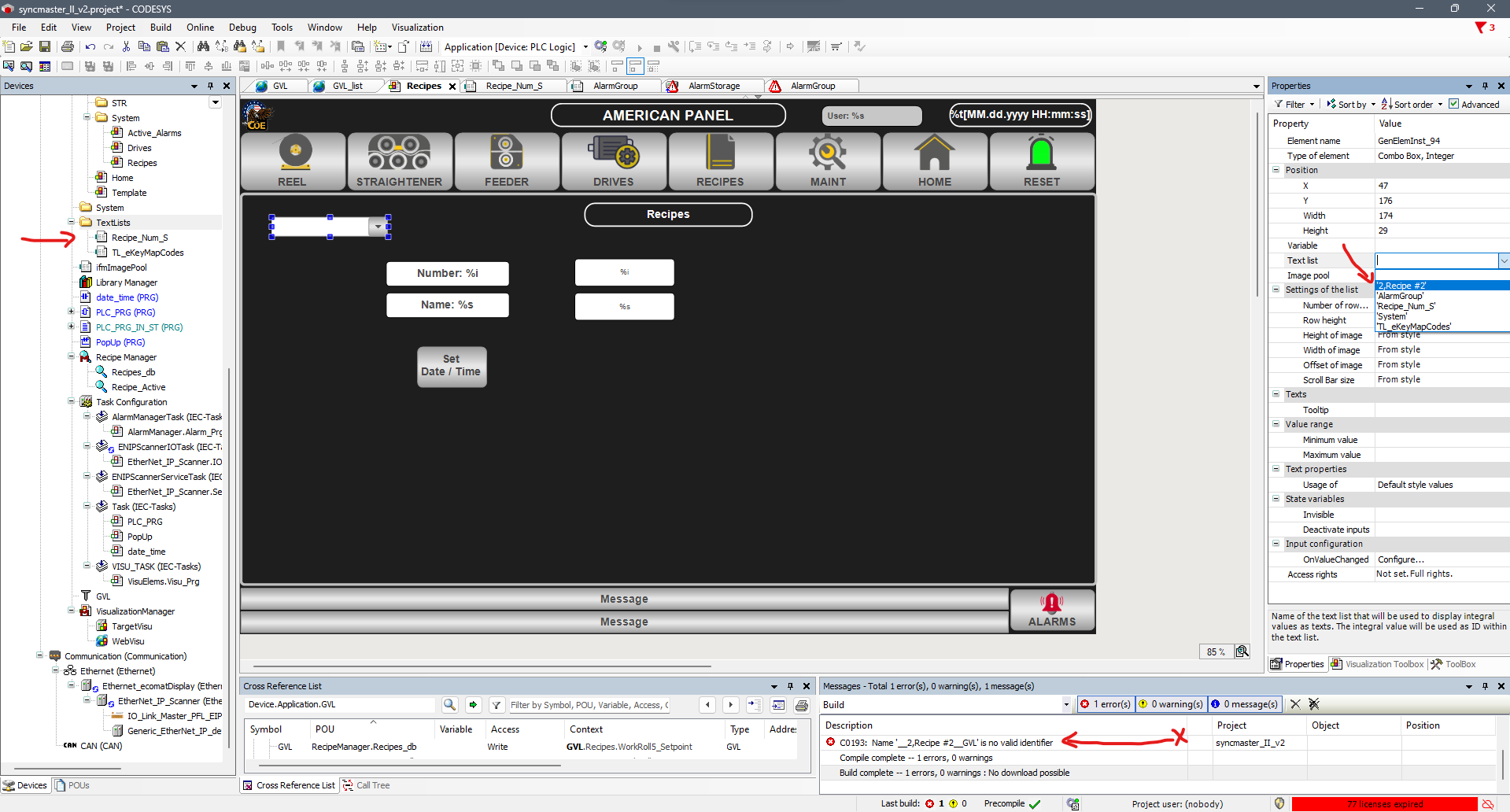Click the Start play toolbar icon

pos(640,47)
